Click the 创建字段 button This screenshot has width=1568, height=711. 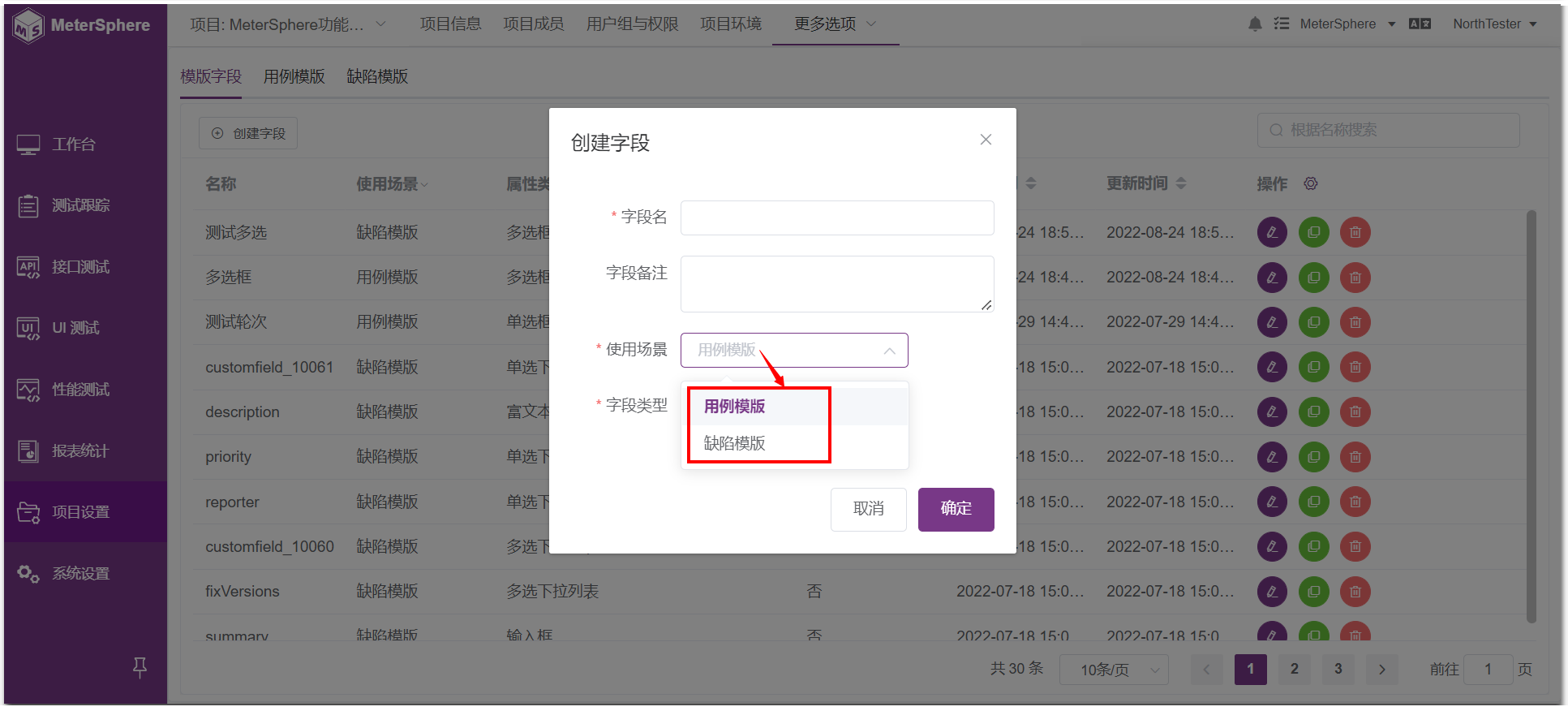pyautogui.click(x=248, y=133)
